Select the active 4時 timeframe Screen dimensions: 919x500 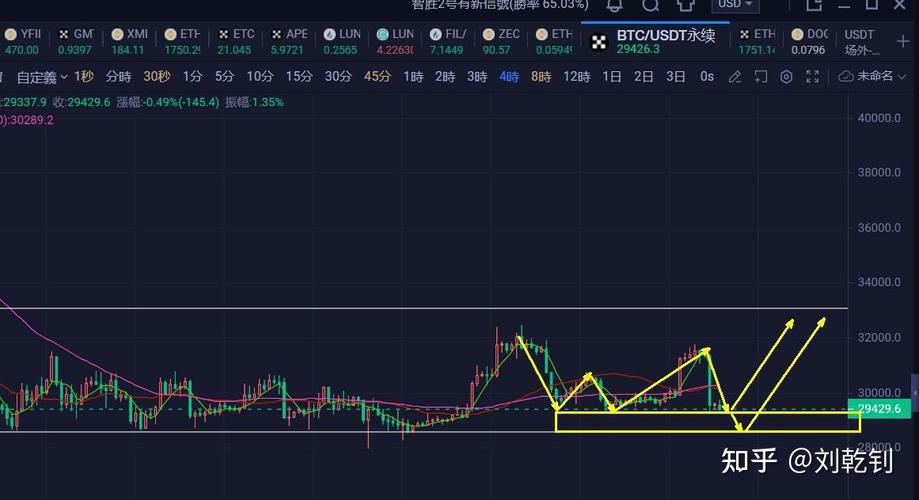(509, 76)
